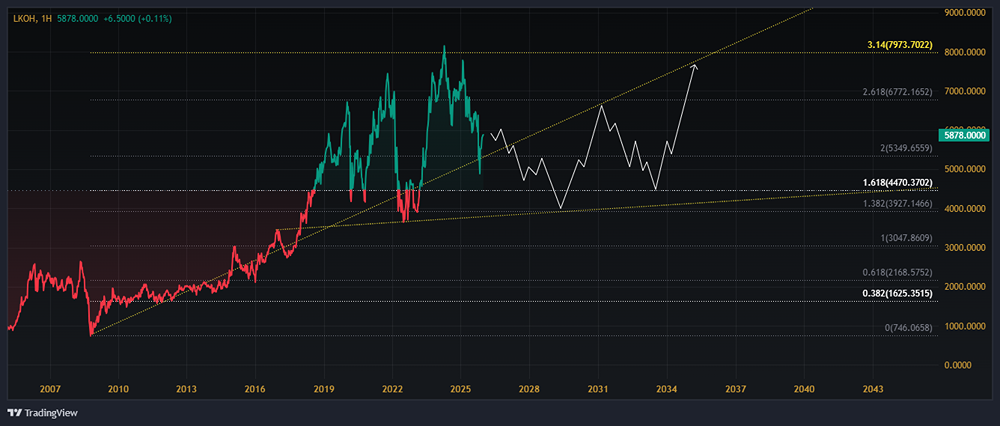Click the 2.618(6772.1652) Fibonacci level label

[x=899, y=92]
